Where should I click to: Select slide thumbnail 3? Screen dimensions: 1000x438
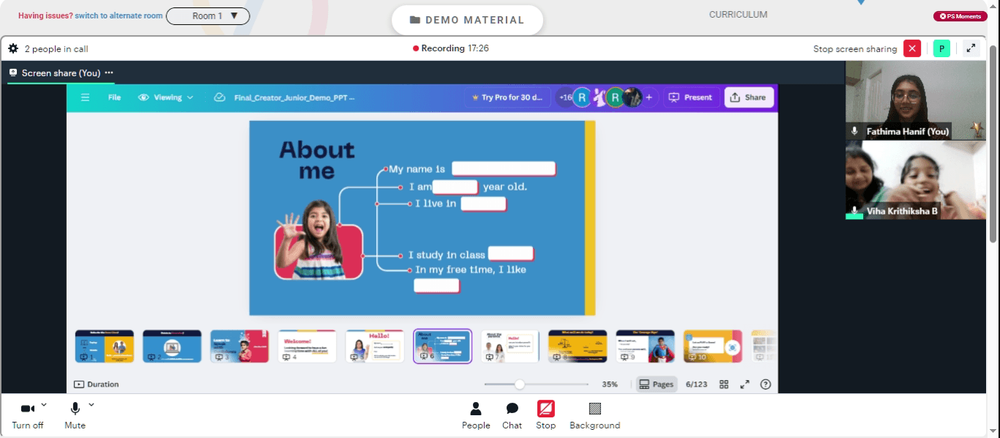pos(240,346)
